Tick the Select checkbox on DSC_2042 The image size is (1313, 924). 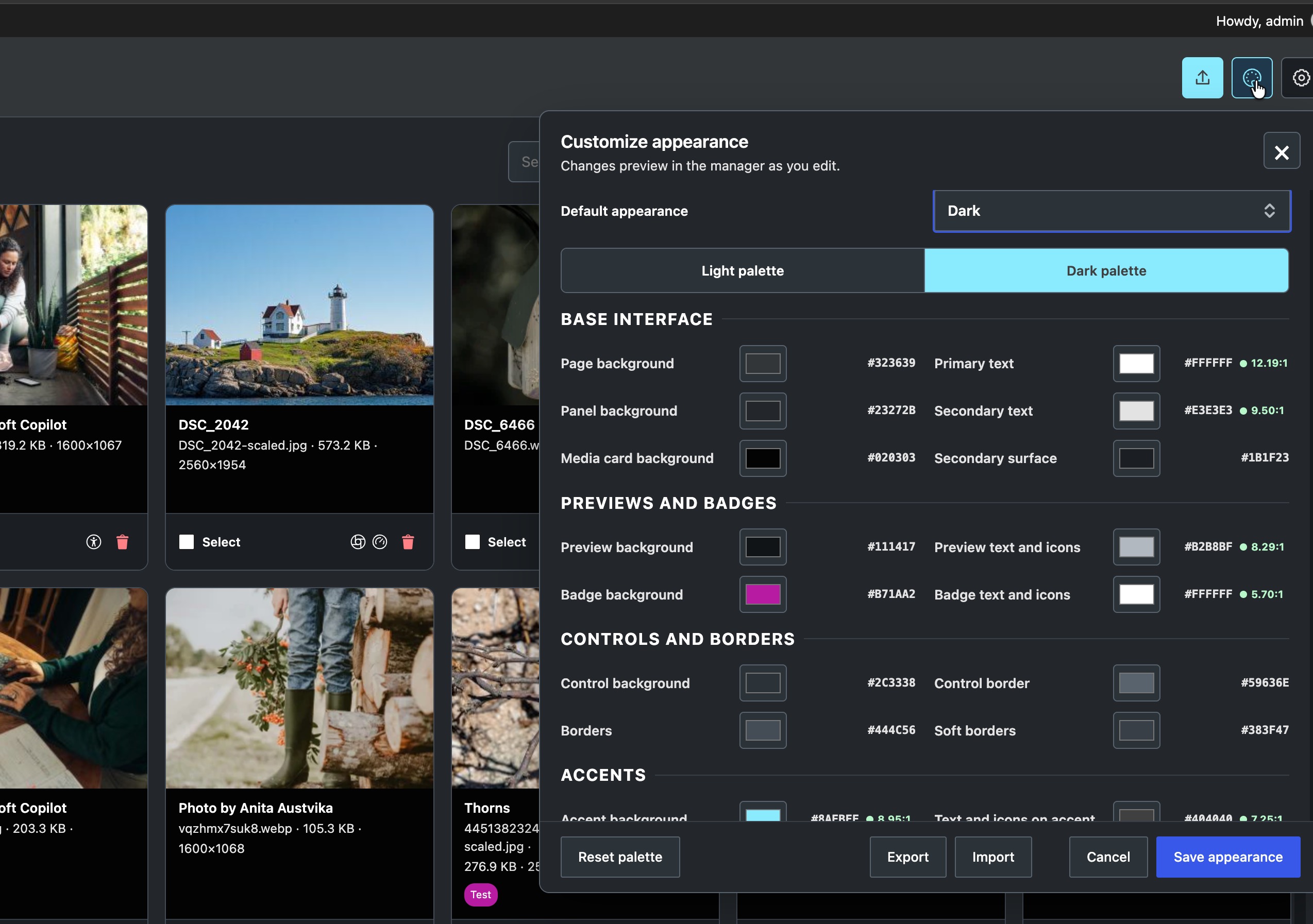tap(187, 542)
